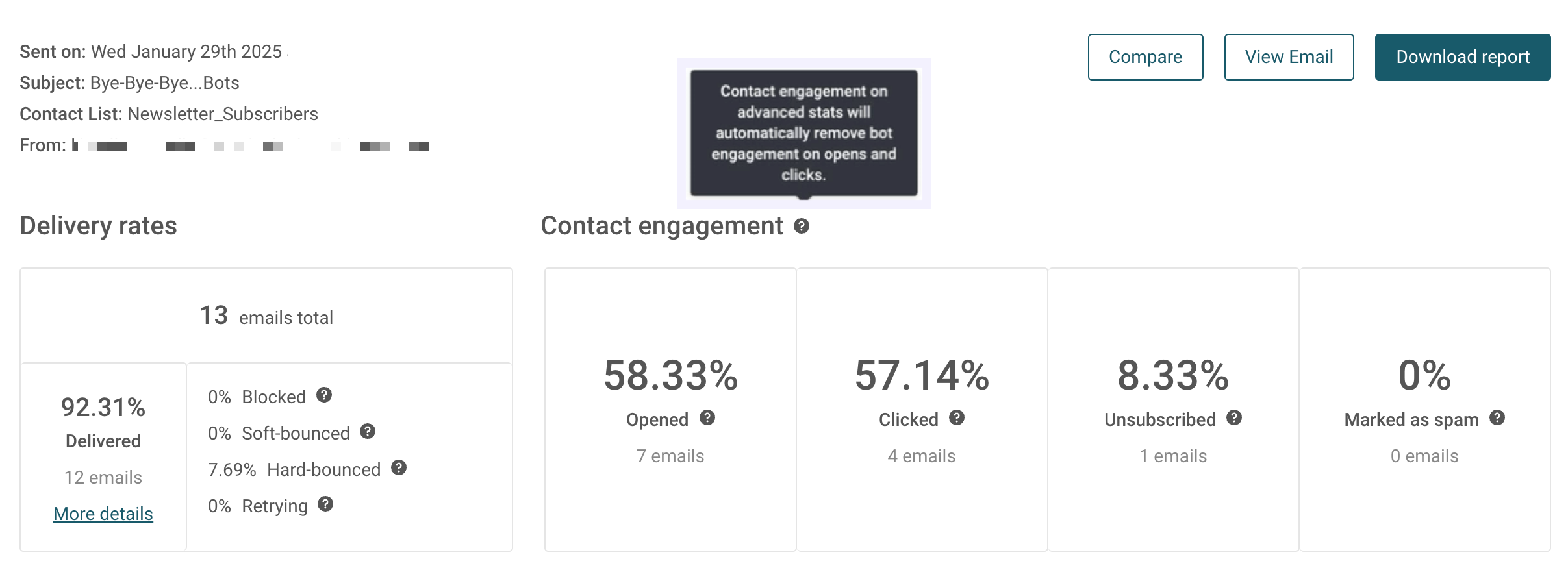Select the 0% Marked as spam card

(x=1424, y=410)
